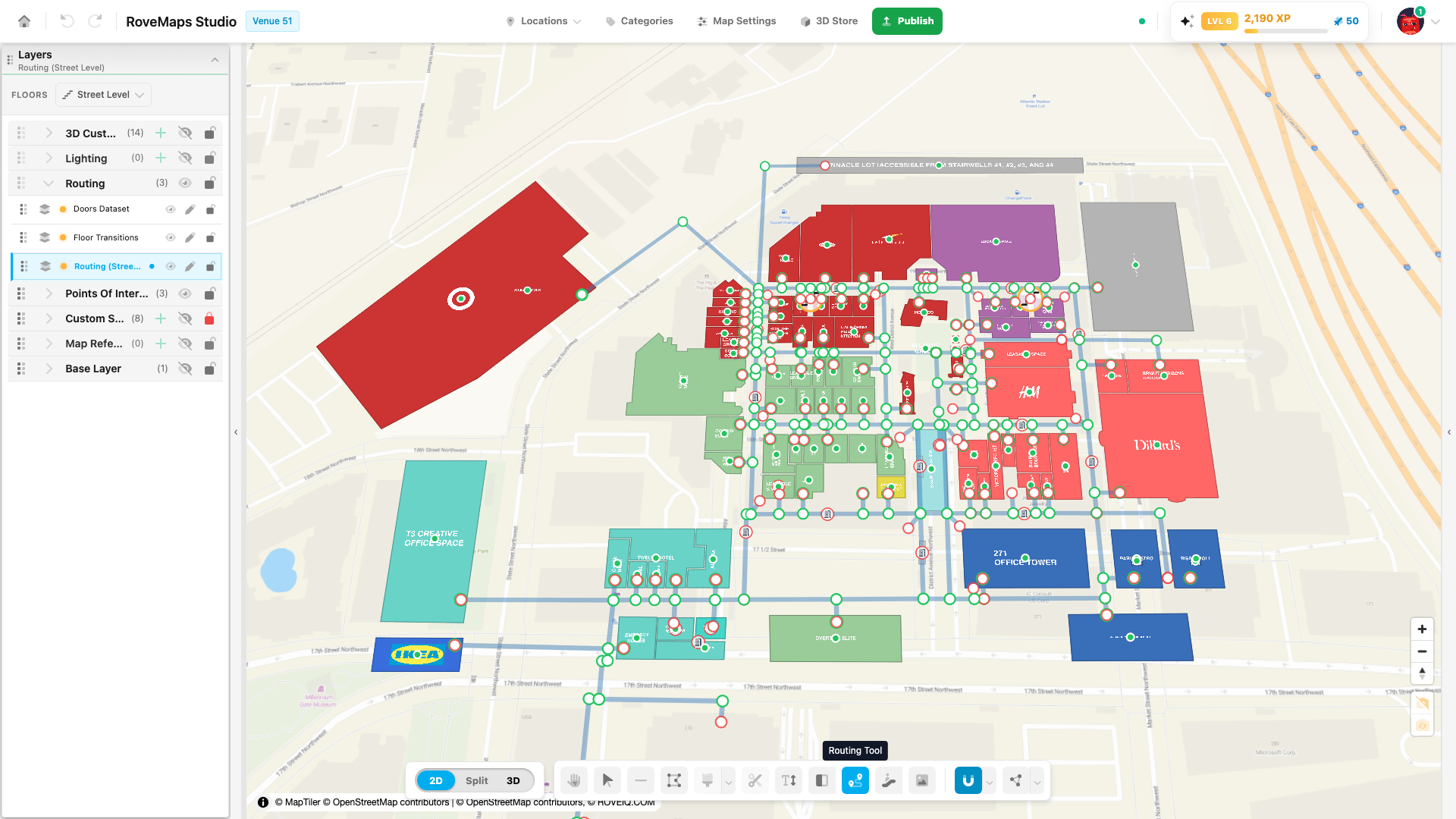Select the Routing Tool
This screenshot has width=1456, height=819.
click(855, 780)
